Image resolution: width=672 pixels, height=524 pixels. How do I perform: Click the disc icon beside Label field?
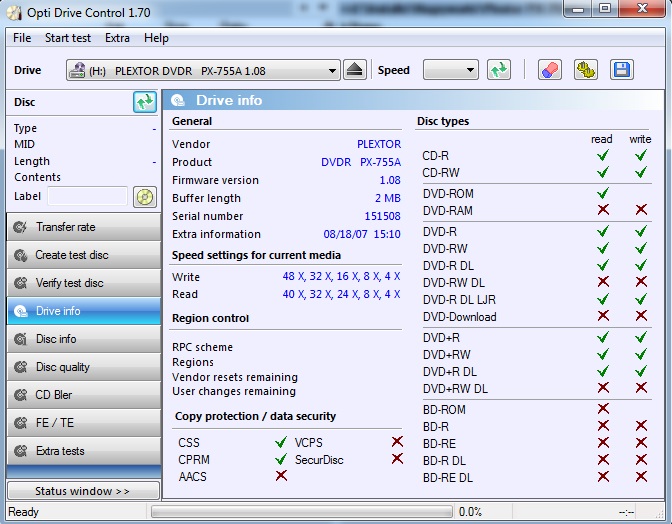[x=145, y=197]
